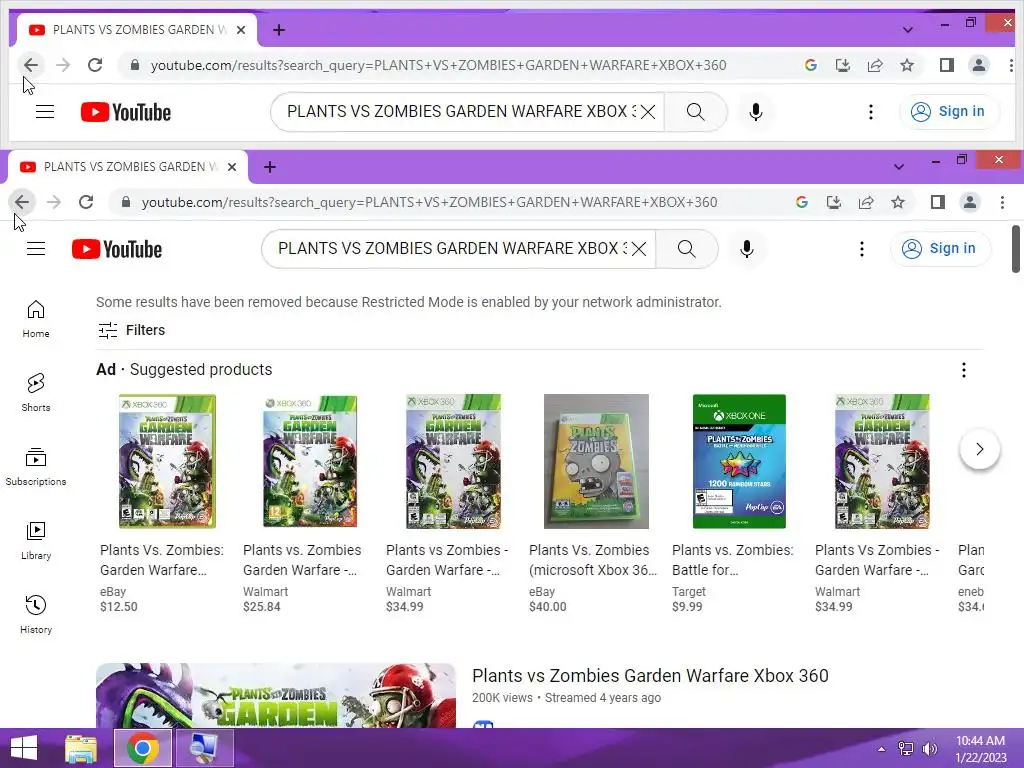Open YouTube settings dots in rear window
Screen dimensions: 1024x768
pyautogui.click(x=871, y=112)
